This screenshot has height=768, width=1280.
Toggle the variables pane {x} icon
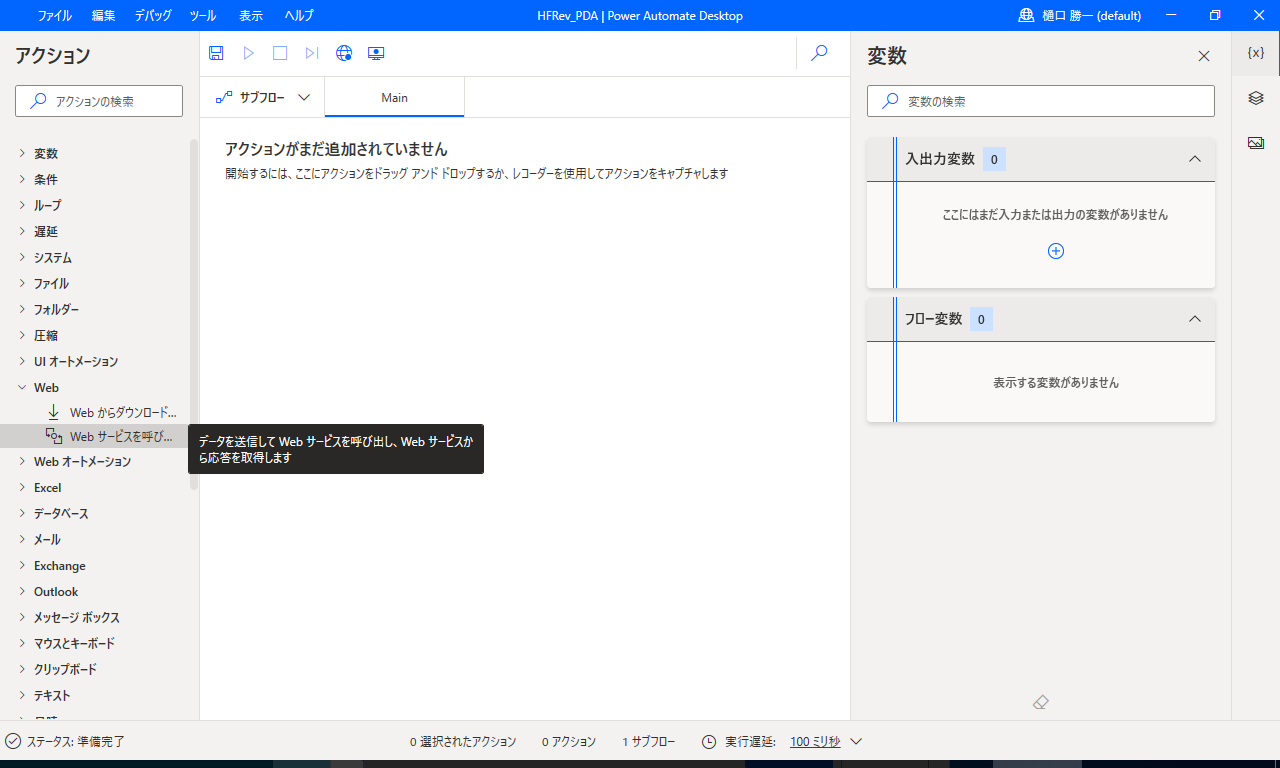(1256, 53)
